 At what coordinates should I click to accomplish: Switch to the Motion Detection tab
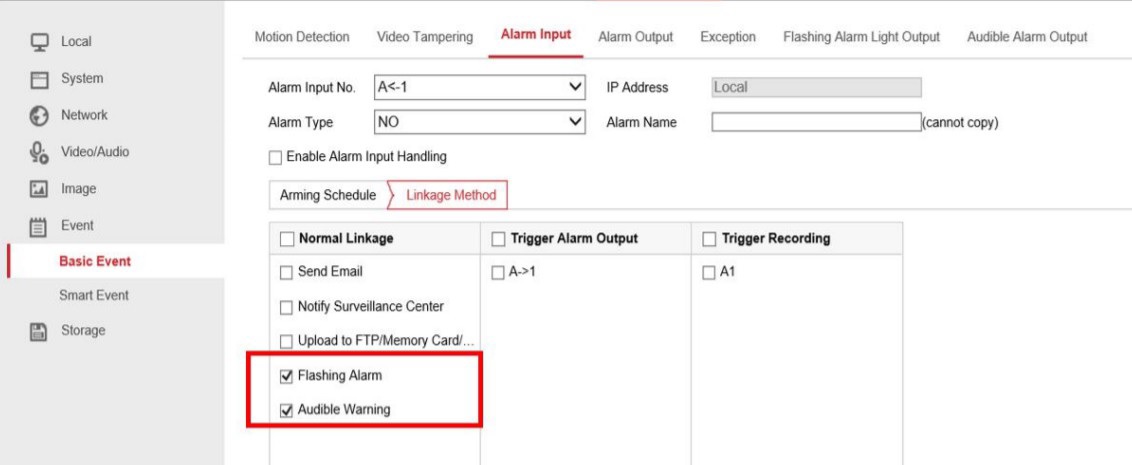click(302, 37)
